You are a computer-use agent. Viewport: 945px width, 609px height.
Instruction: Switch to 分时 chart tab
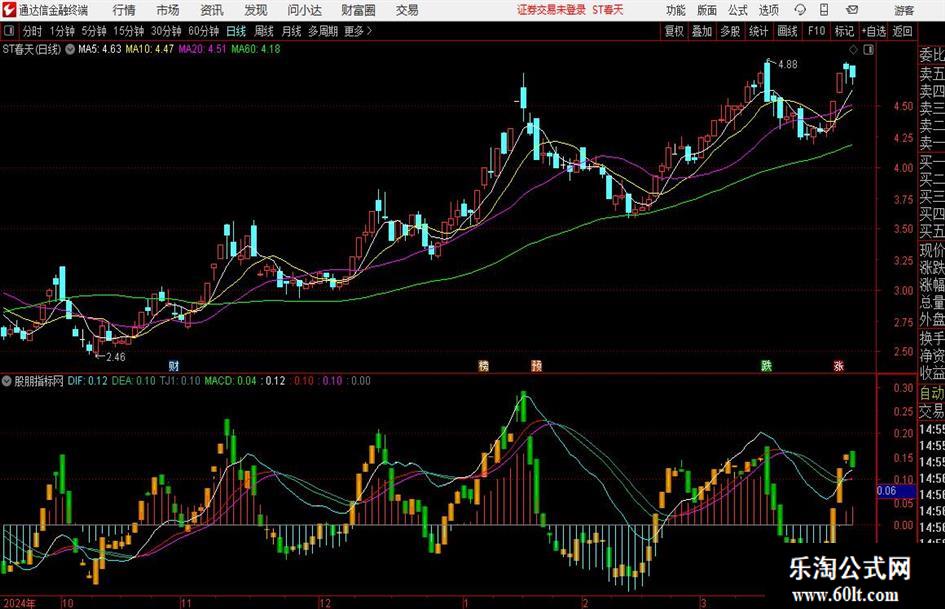33,31
